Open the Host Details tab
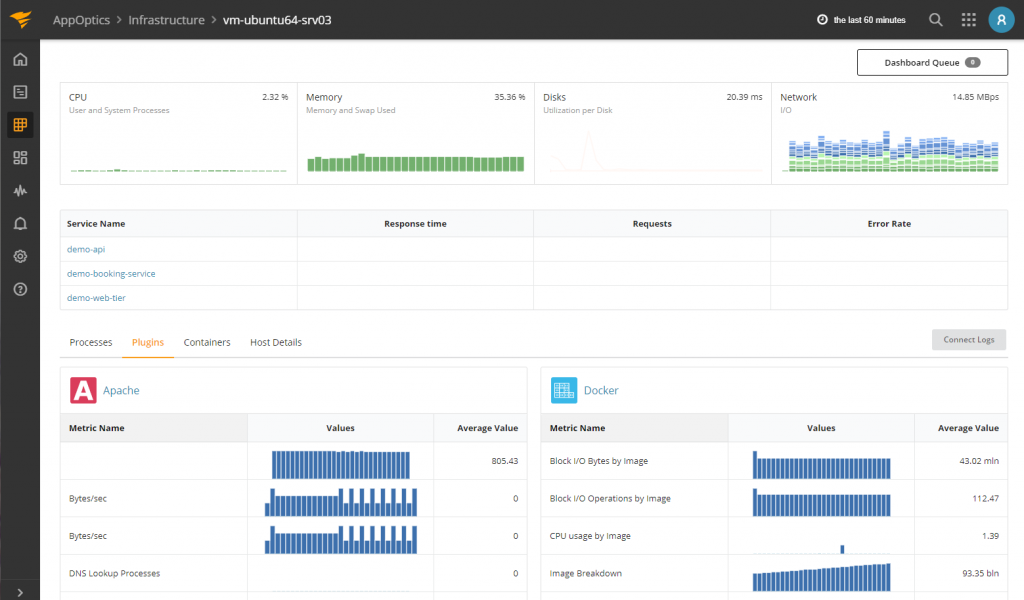This screenshot has height=600, width=1024. 275,343
